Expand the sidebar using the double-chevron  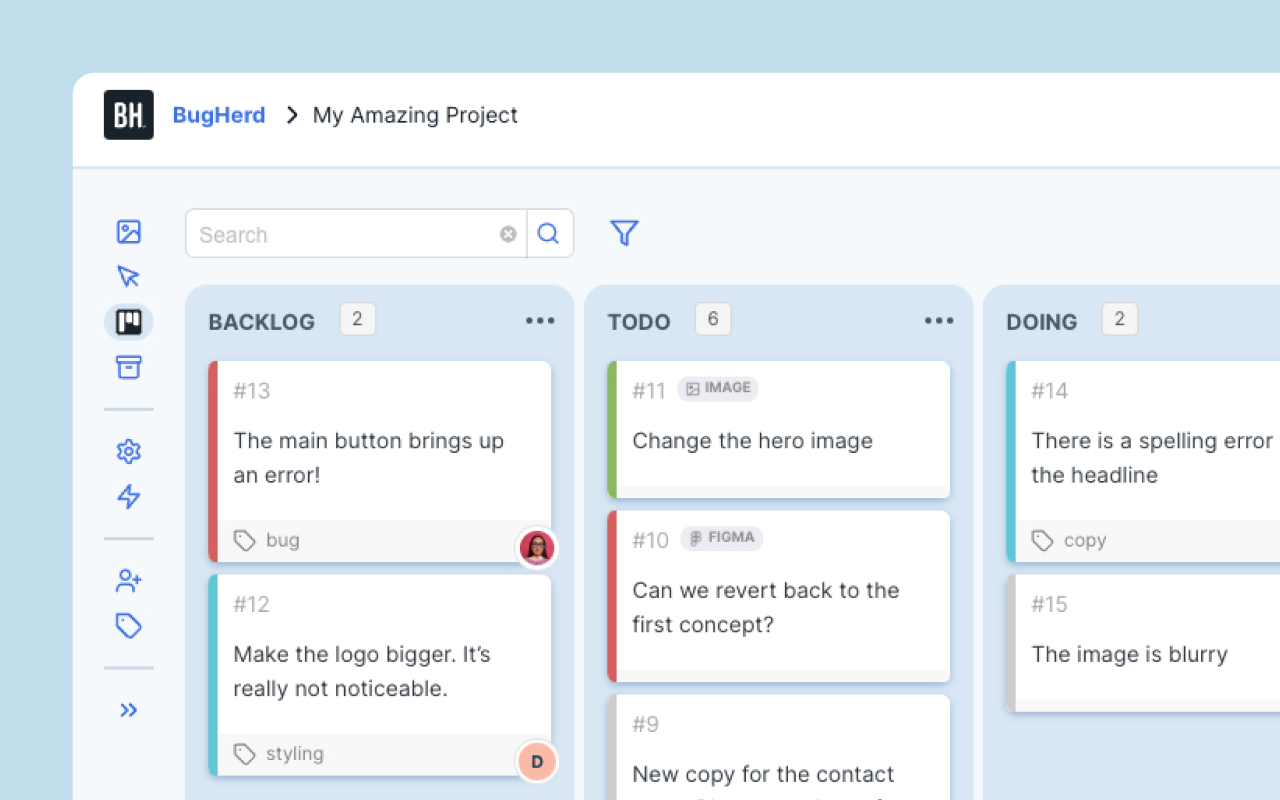(129, 710)
